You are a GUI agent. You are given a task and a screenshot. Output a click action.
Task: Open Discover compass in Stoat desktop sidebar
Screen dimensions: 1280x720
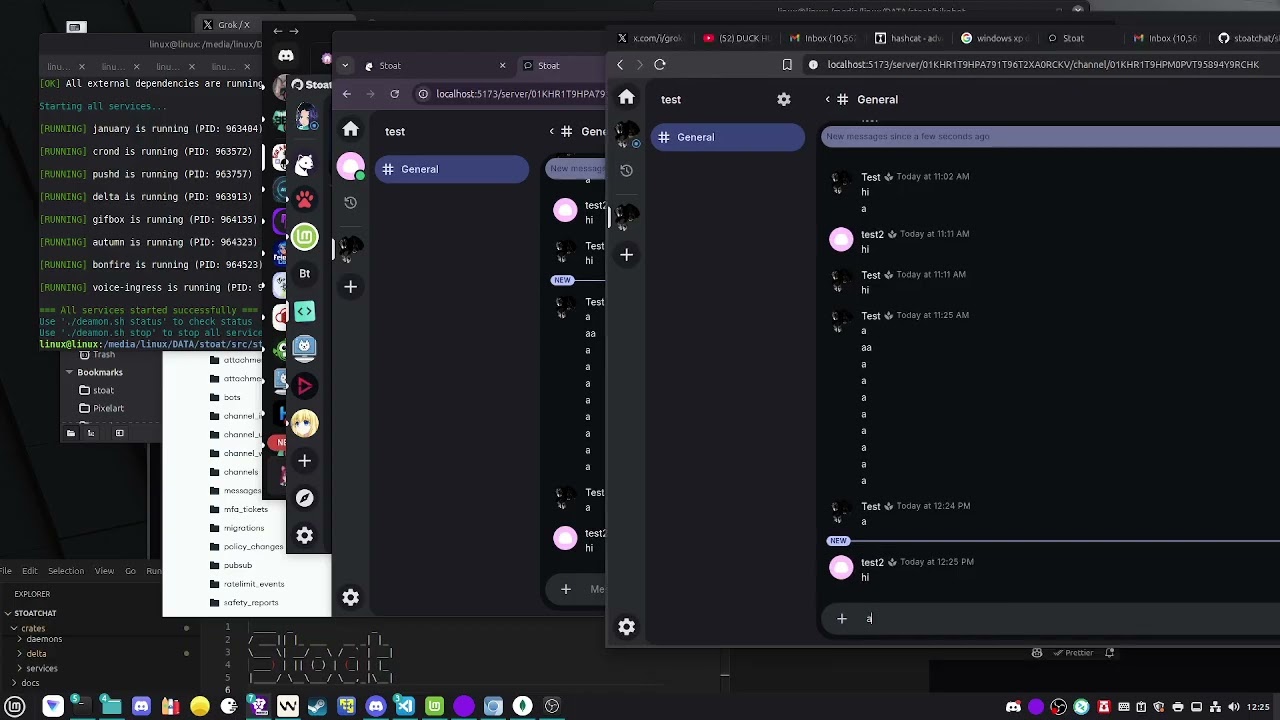(x=304, y=498)
